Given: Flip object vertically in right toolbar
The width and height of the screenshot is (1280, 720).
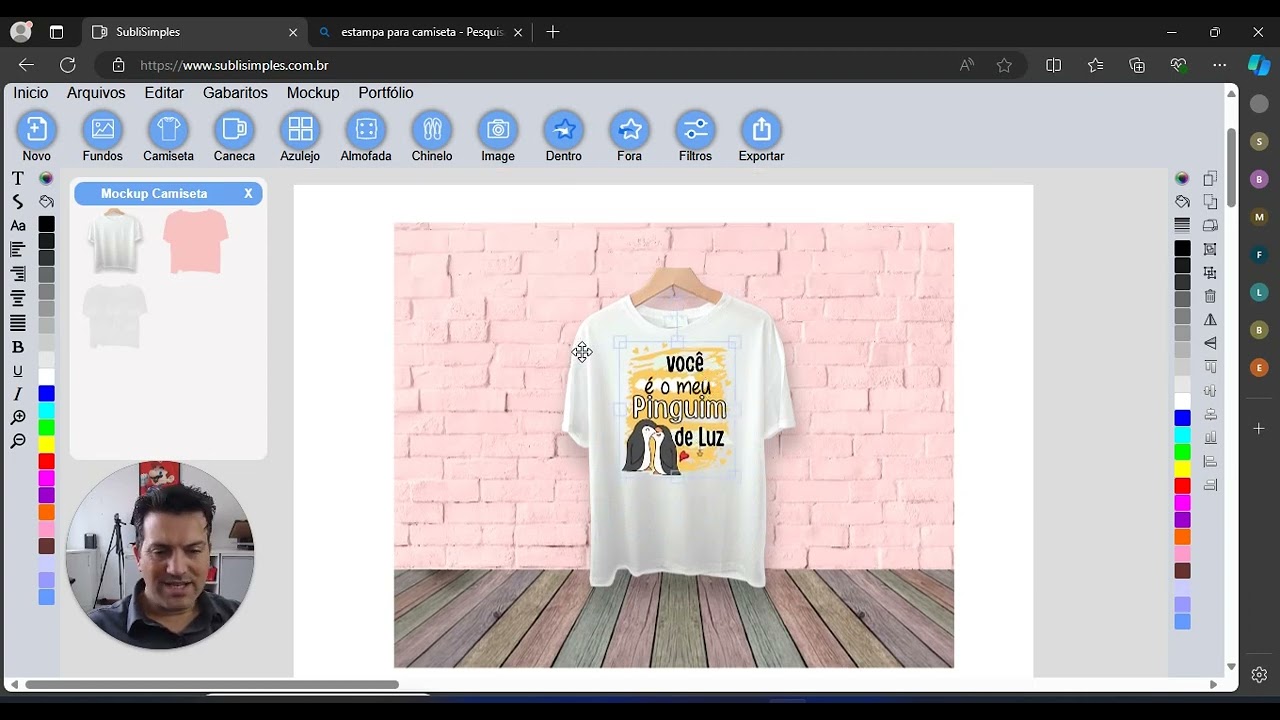Looking at the screenshot, I should coord(1210,343).
